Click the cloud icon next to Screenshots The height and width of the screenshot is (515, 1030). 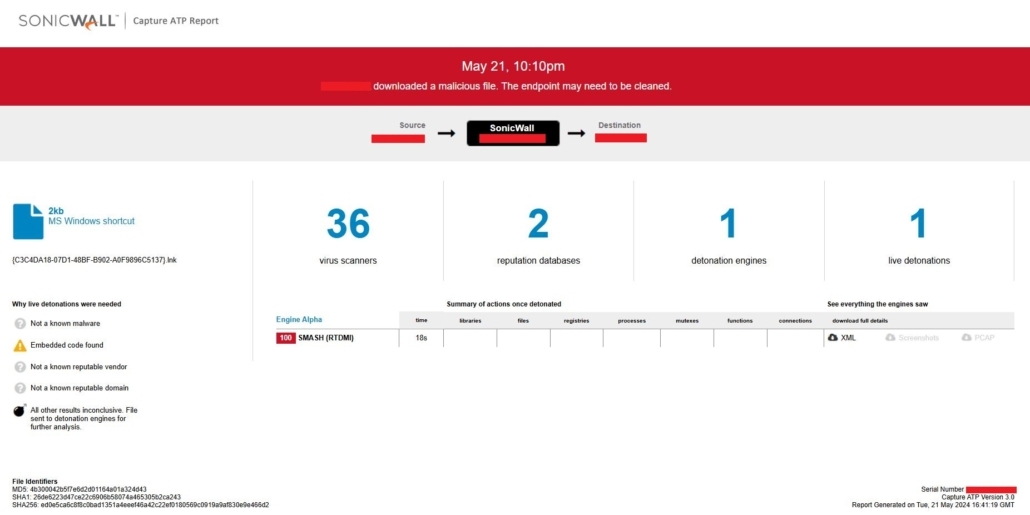[x=890, y=338]
